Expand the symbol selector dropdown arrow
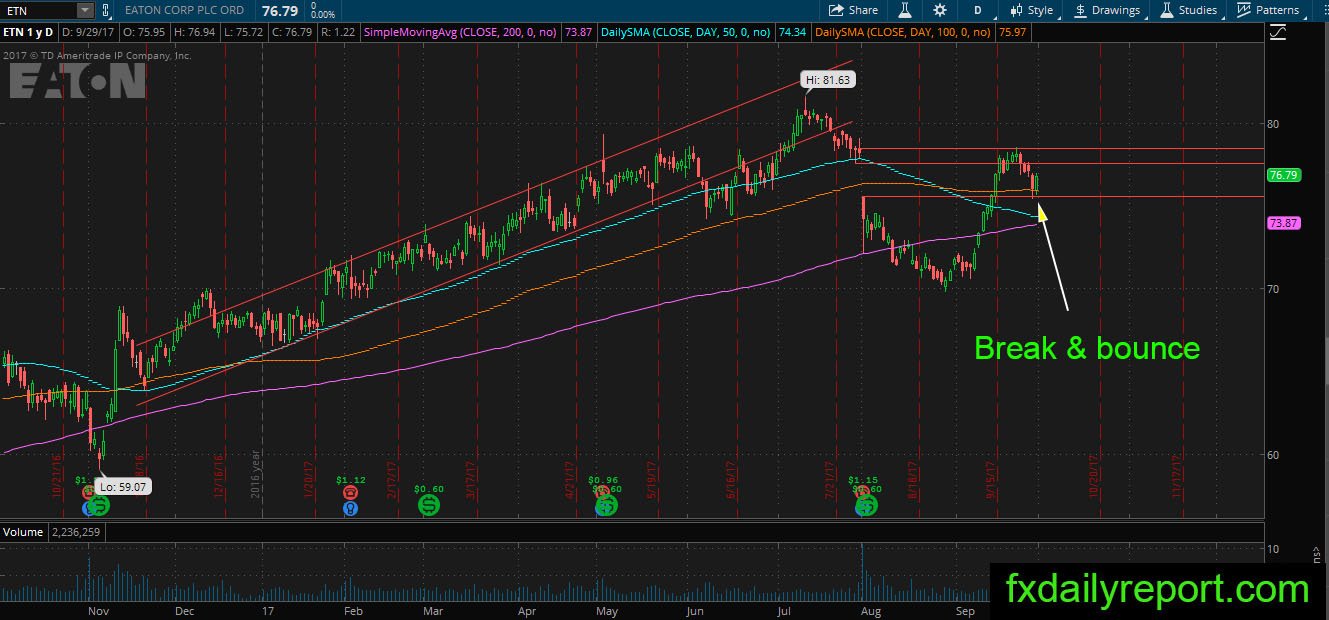Screen dimensions: 1329x620 84,10
